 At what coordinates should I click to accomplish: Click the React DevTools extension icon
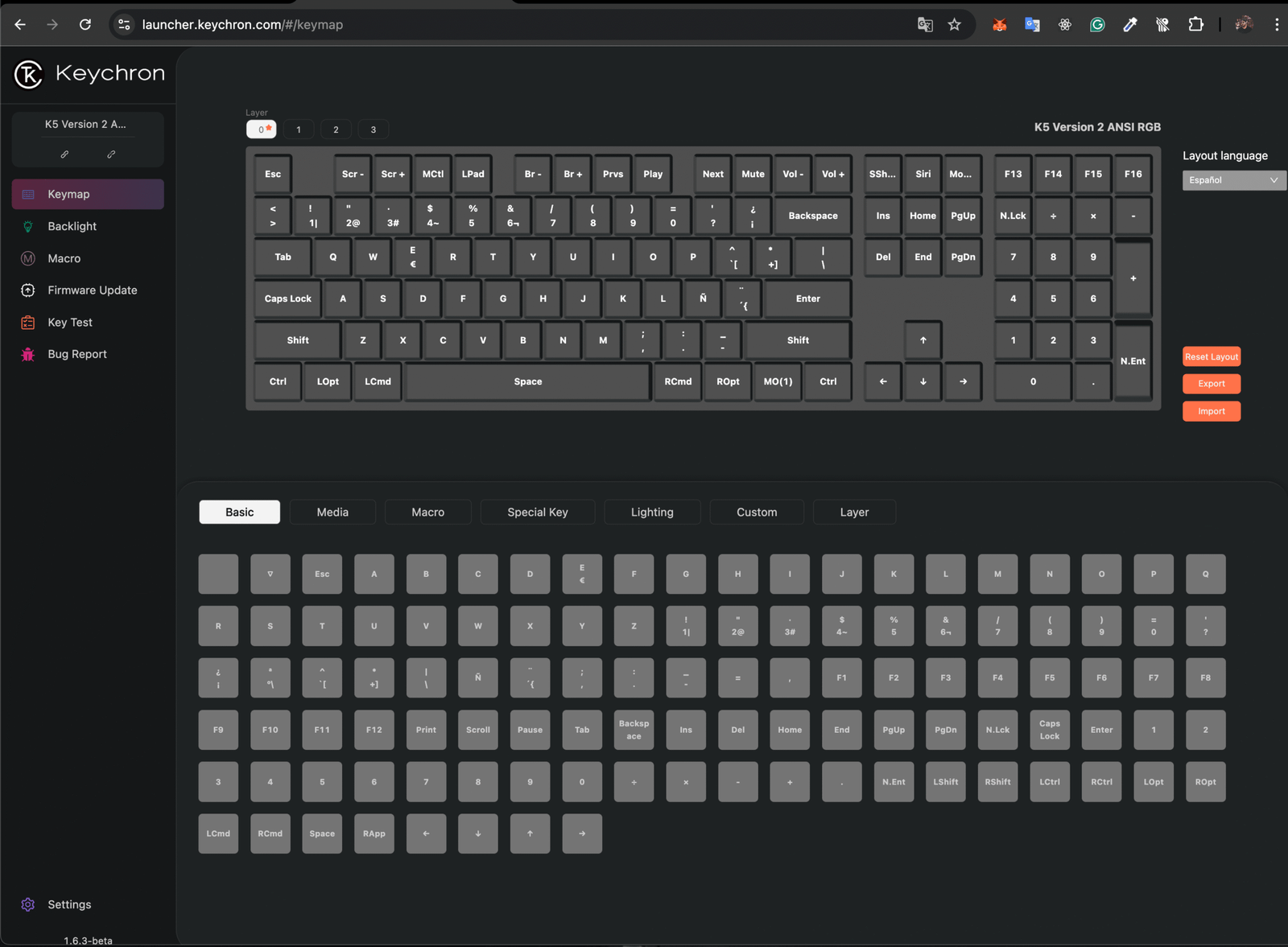(1065, 24)
